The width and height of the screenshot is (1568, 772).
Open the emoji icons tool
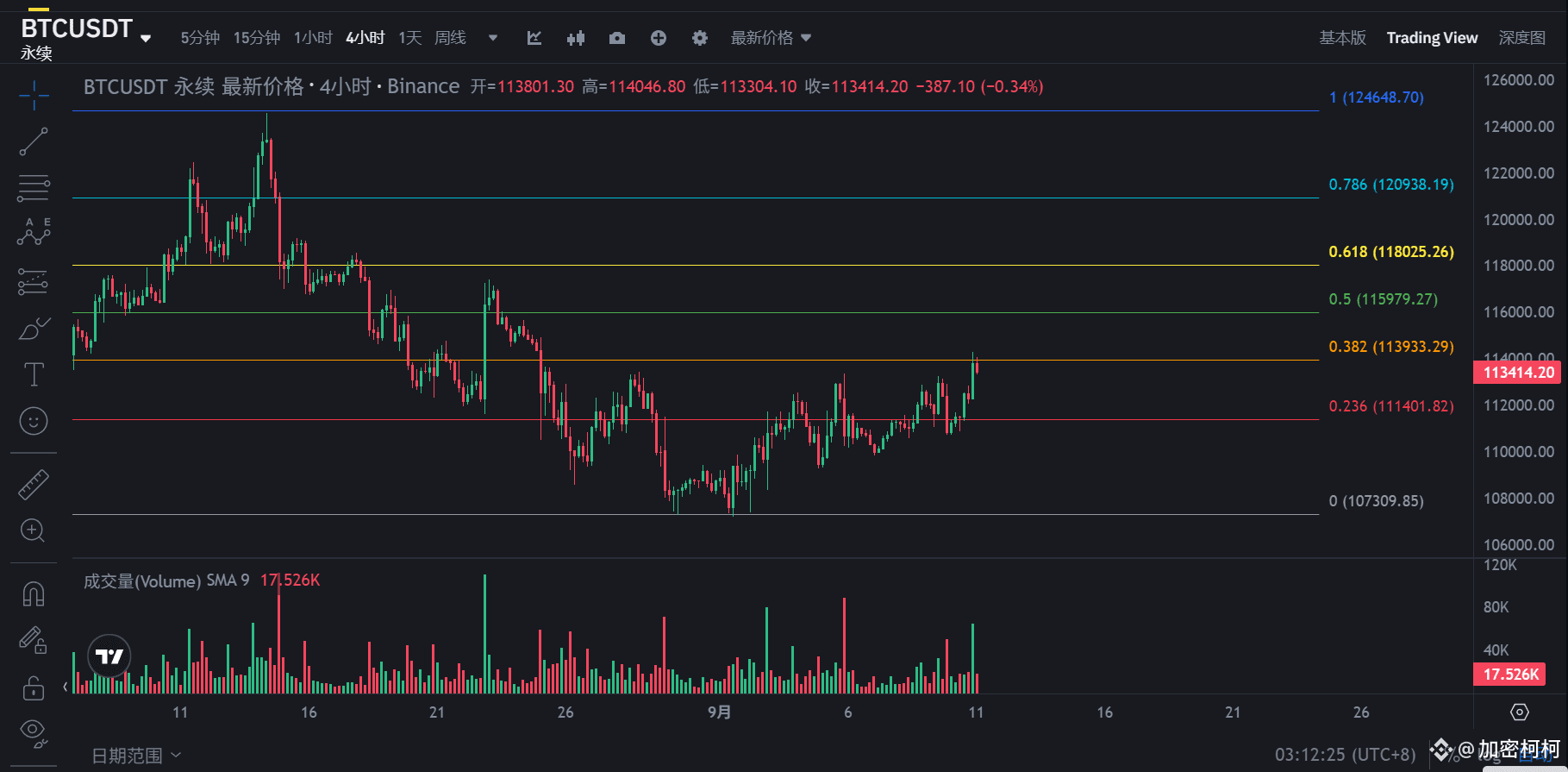pyautogui.click(x=34, y=421)
